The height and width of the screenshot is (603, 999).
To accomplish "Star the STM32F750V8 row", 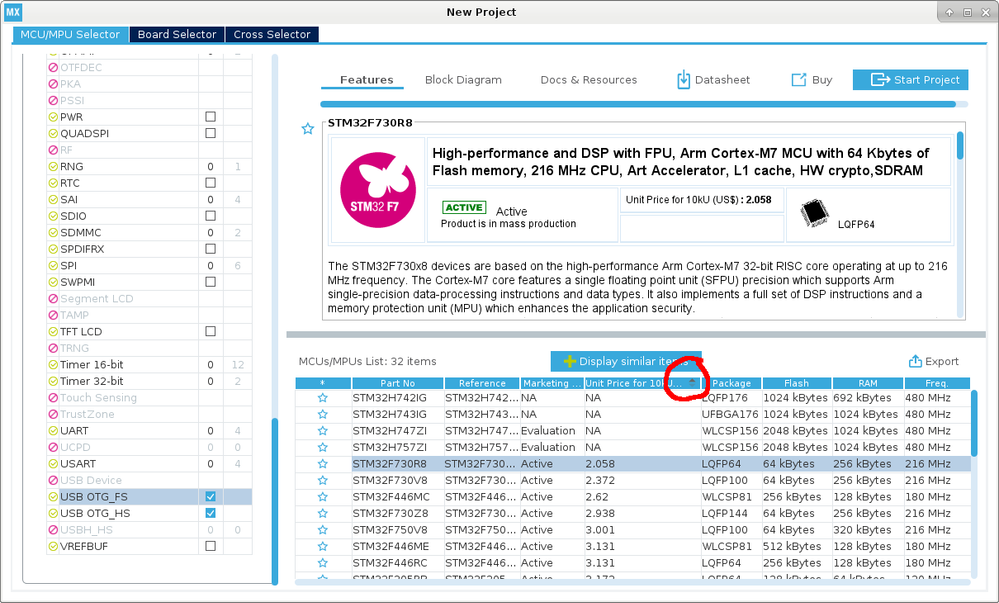I will coord(323,530).
